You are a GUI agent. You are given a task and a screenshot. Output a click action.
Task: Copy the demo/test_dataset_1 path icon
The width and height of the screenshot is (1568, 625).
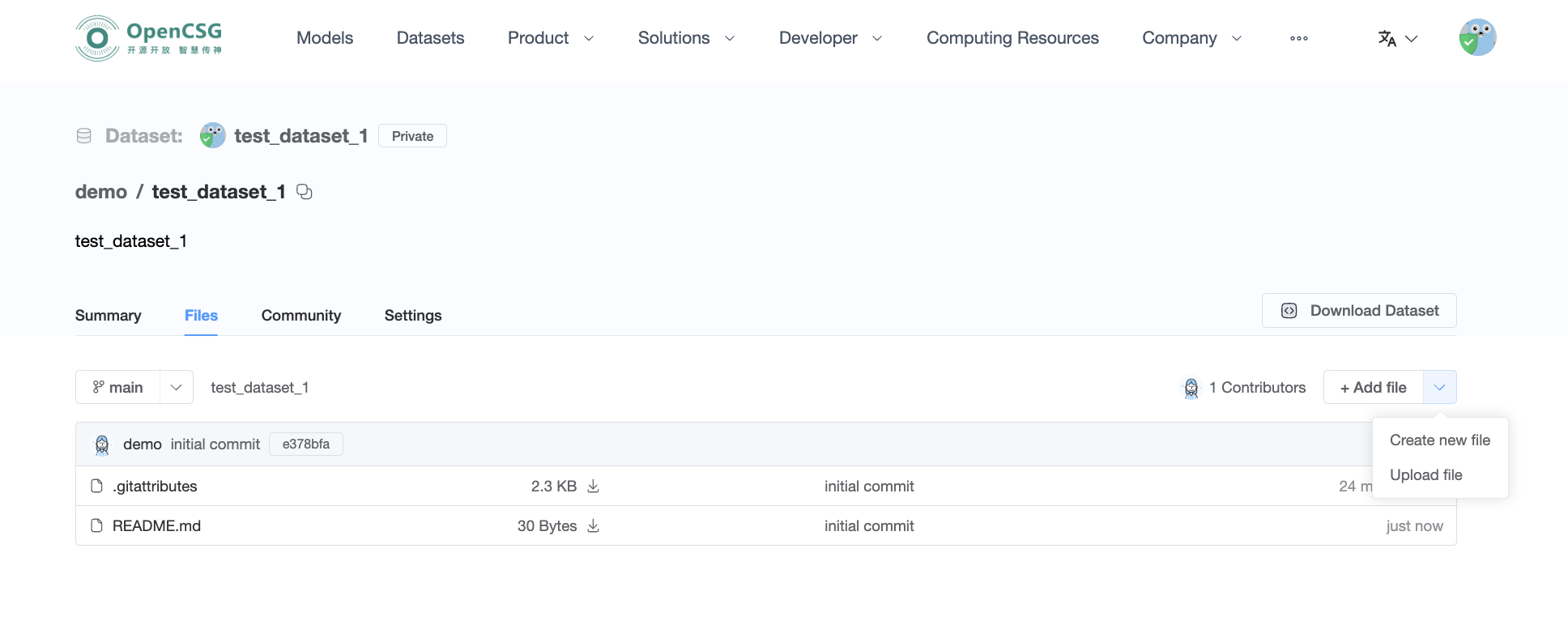pos(305,192)
